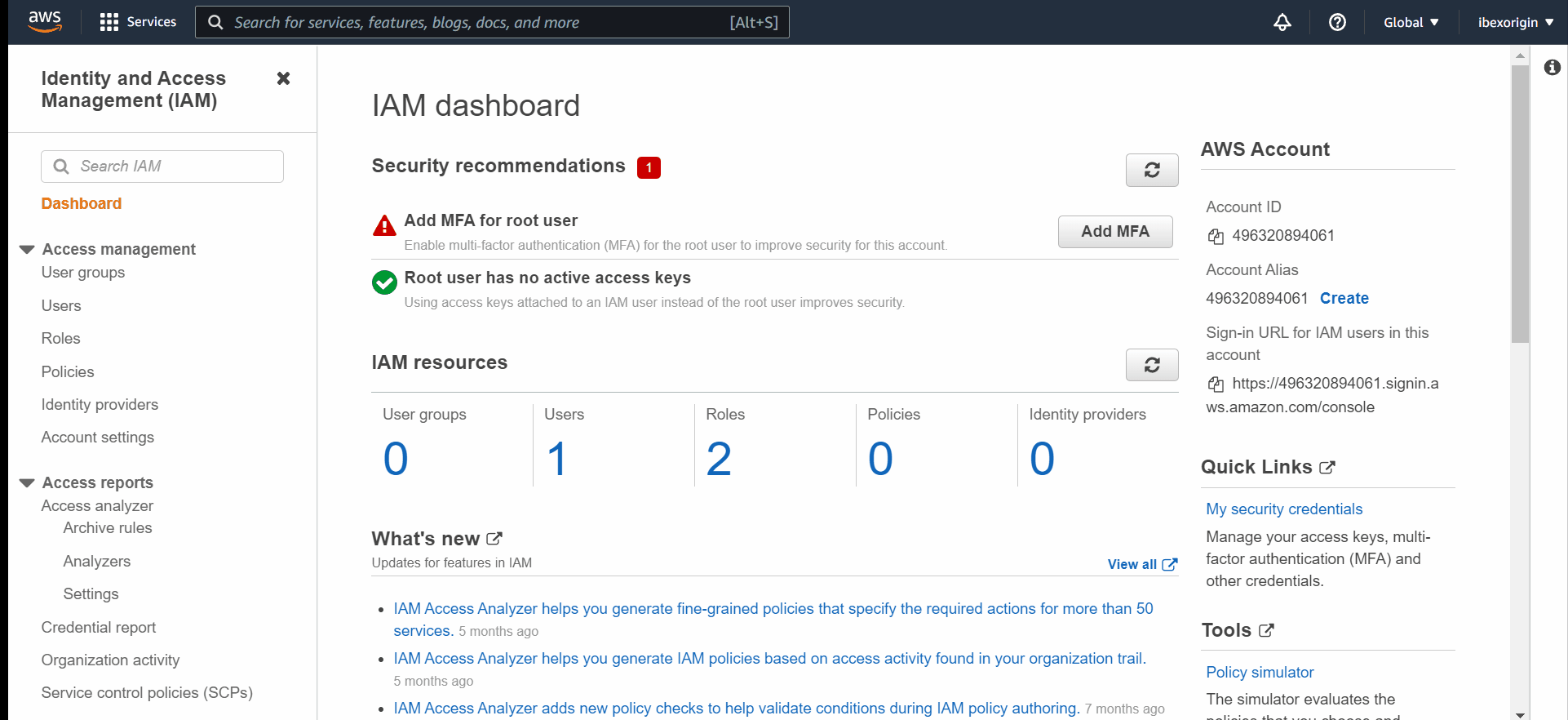
Task: Open the Roles count 2
Action: coord(719,458)
